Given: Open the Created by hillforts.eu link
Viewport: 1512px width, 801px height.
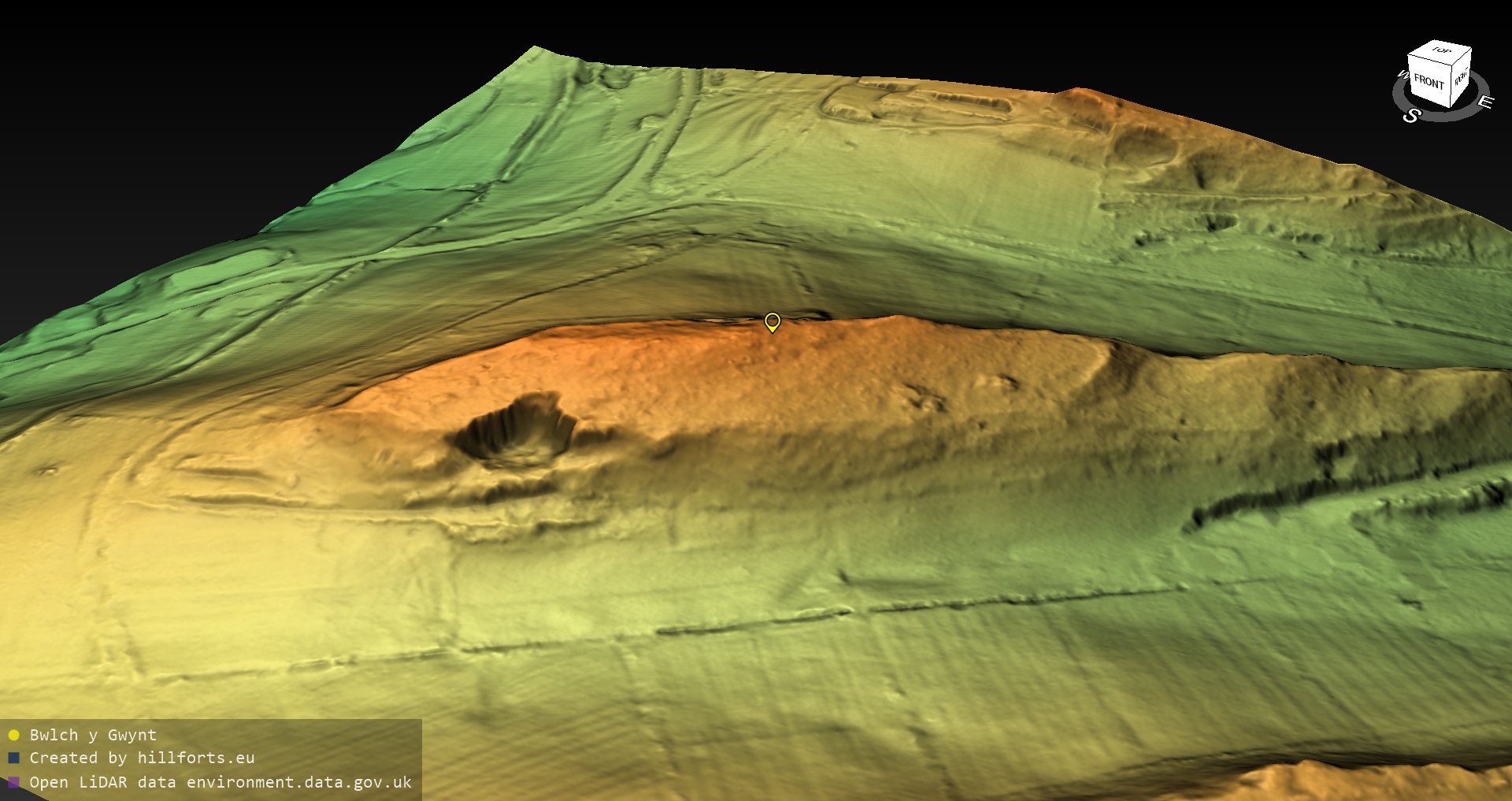Looking at the screenshot, I should pyautogui.click(x=142, y=758).
